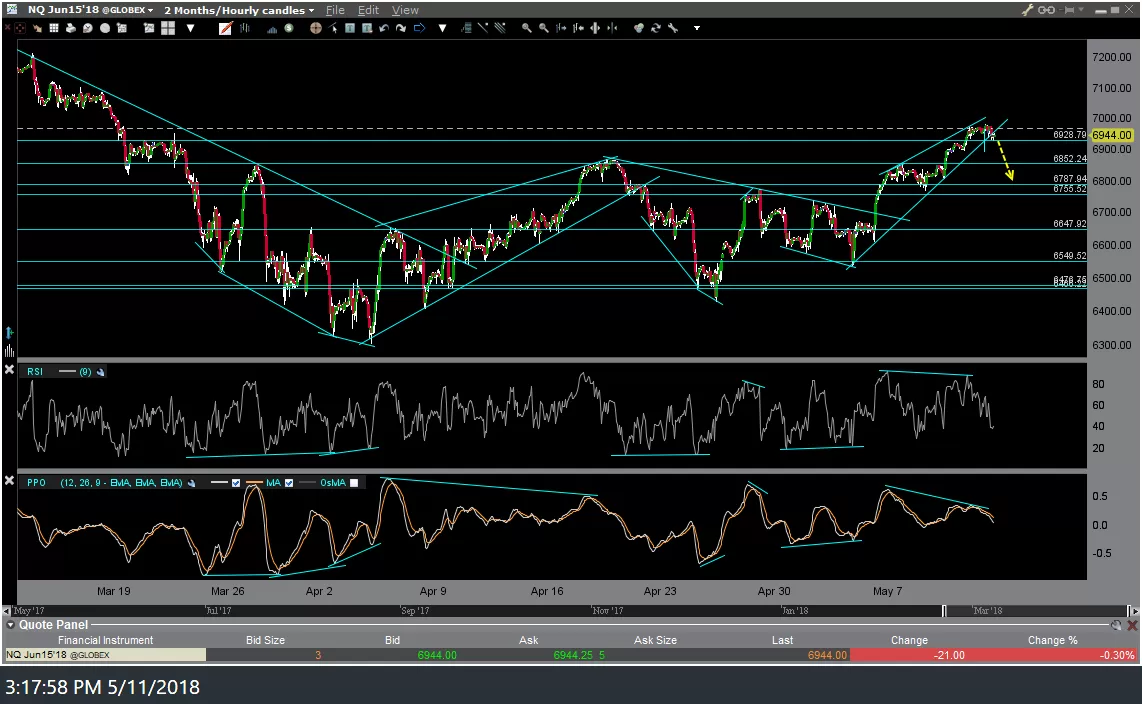Click the four-pane layout icon
The image size is (1142, 704).
[168, 28]
